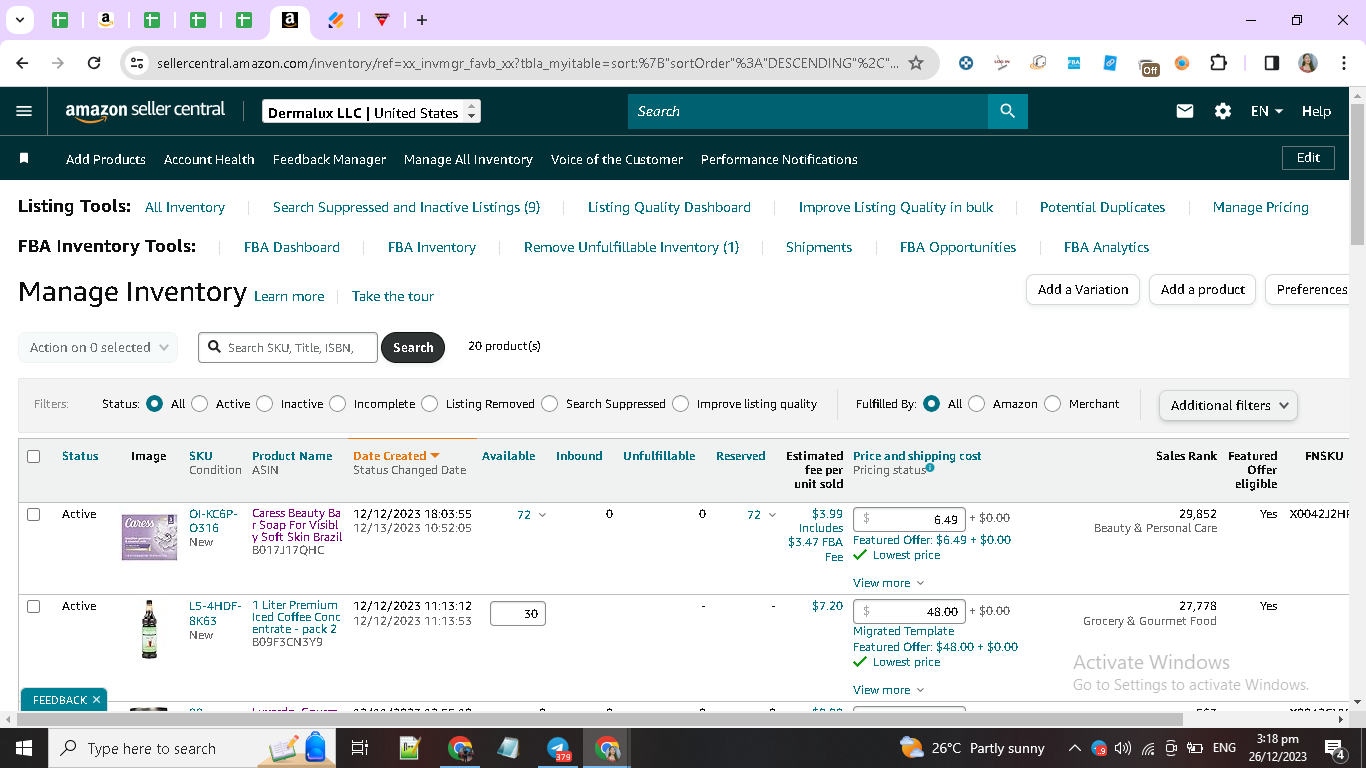
Task: Tick the select-all checkbox in table header
Action: click(x=33, y=456)
